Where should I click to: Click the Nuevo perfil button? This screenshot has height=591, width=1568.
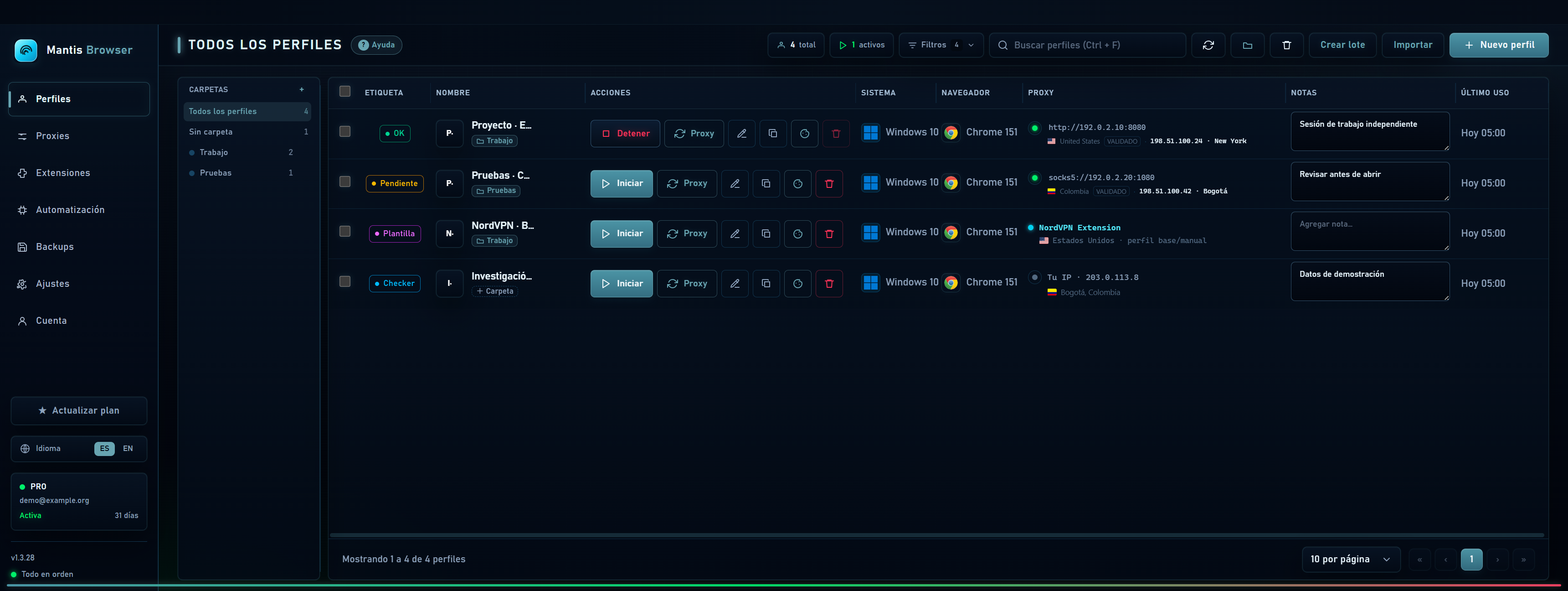[1499, 45]
